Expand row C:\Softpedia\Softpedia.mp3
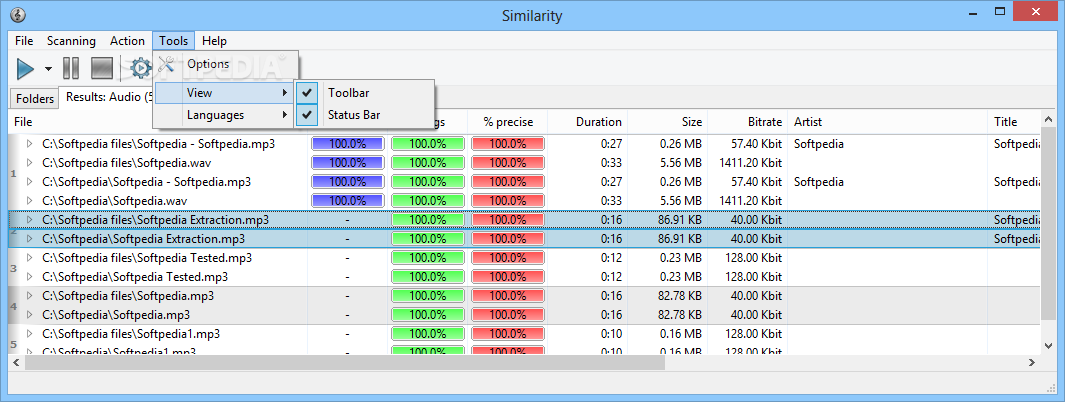The image size is (1065, 402). pos(29,315)
